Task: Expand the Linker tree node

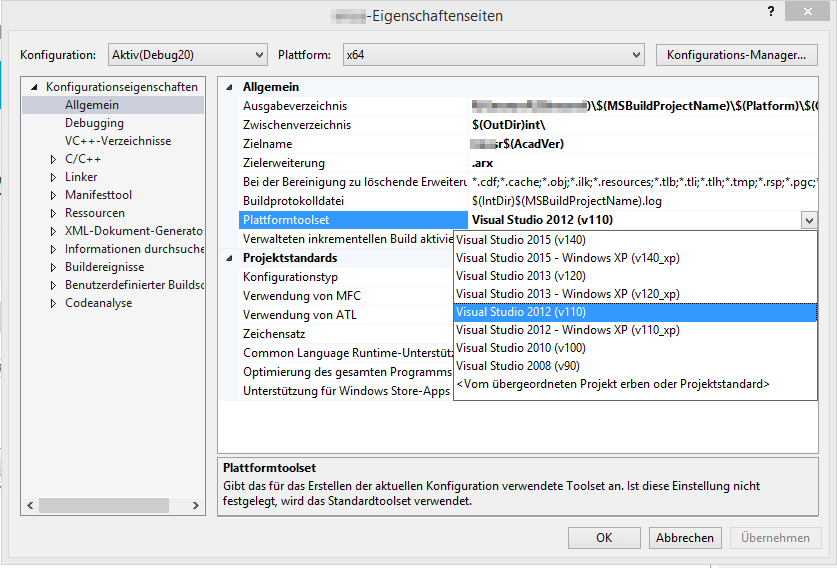Action: click(x=53, y=177)
